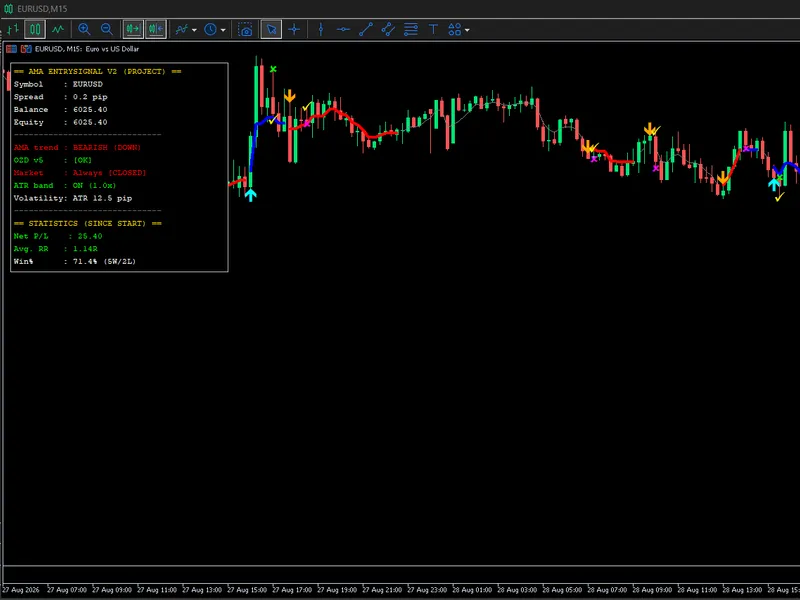
Task: Click the 'ATR band : ON (1.0x)' line
Action: click(x=65, y=186)
